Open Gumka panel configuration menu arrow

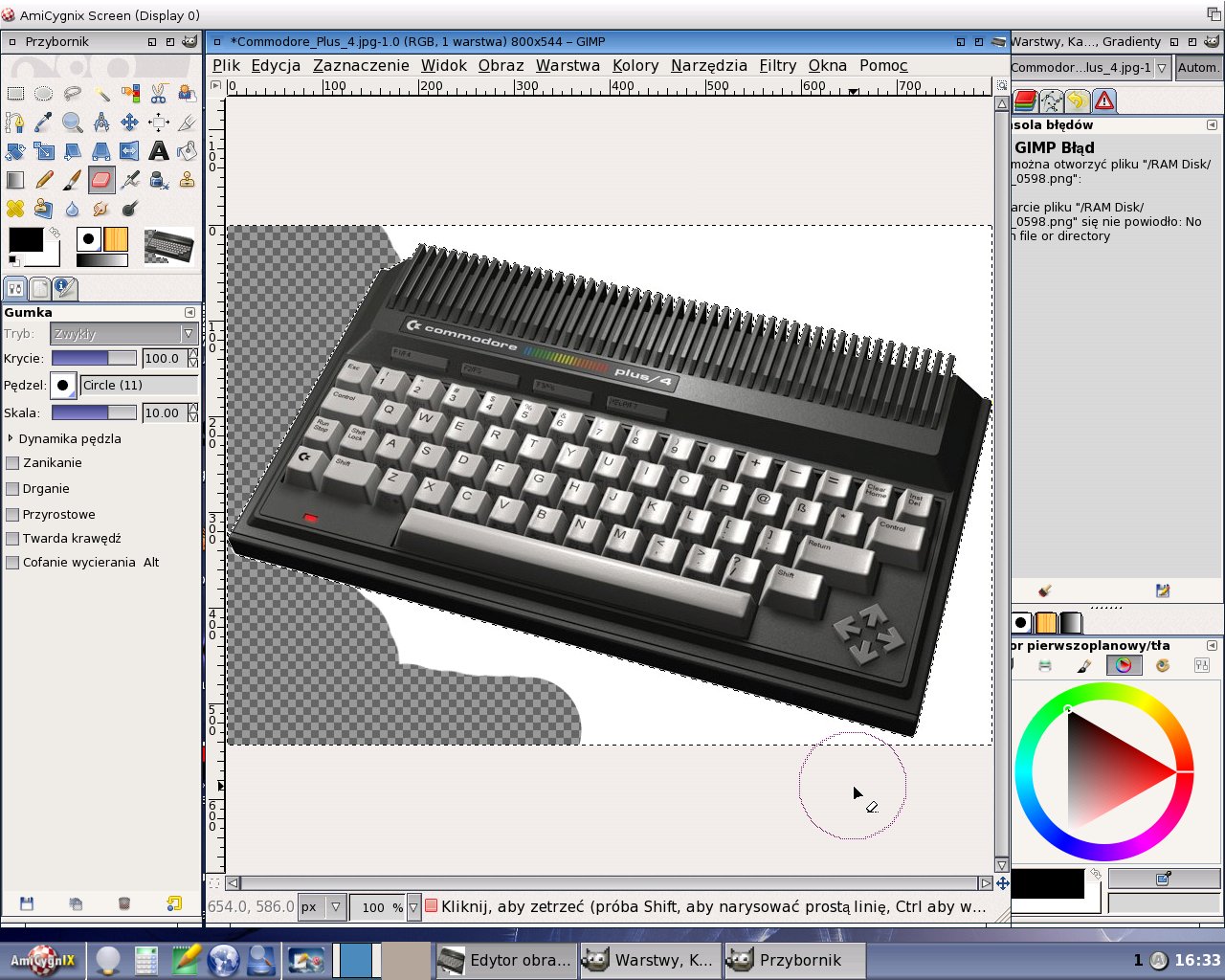coord(189,312)
